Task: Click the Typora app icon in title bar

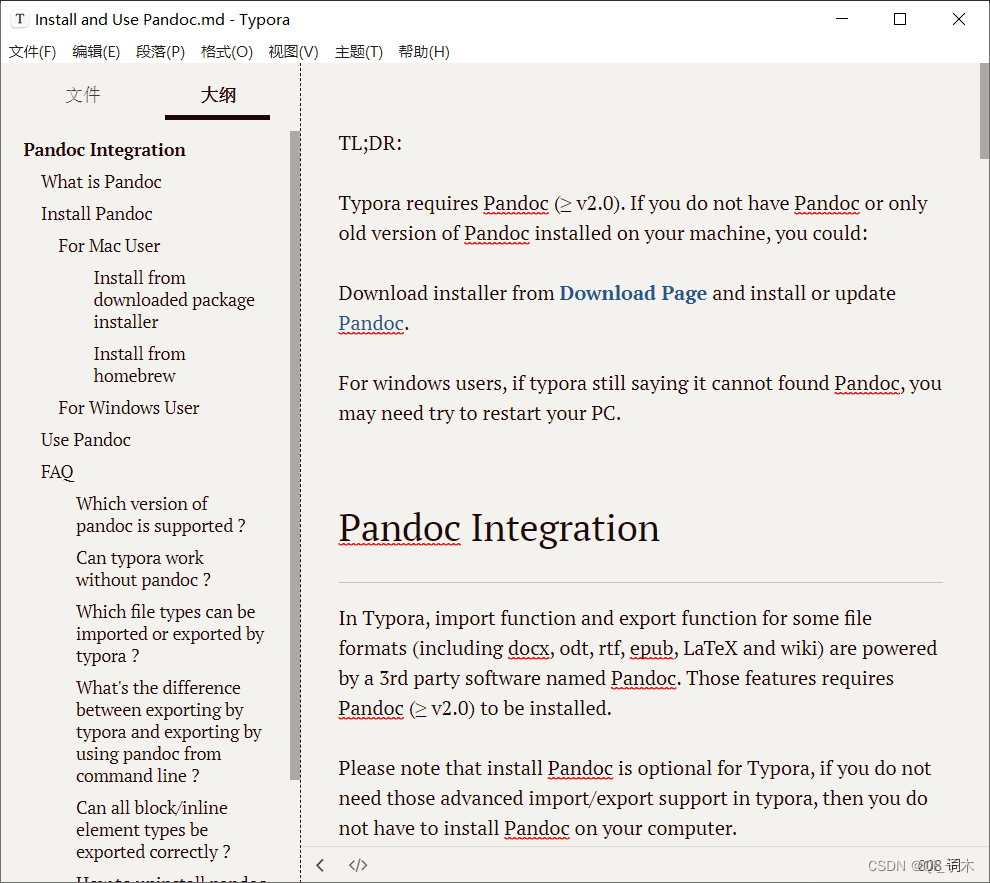Action: tap(20, 20)
